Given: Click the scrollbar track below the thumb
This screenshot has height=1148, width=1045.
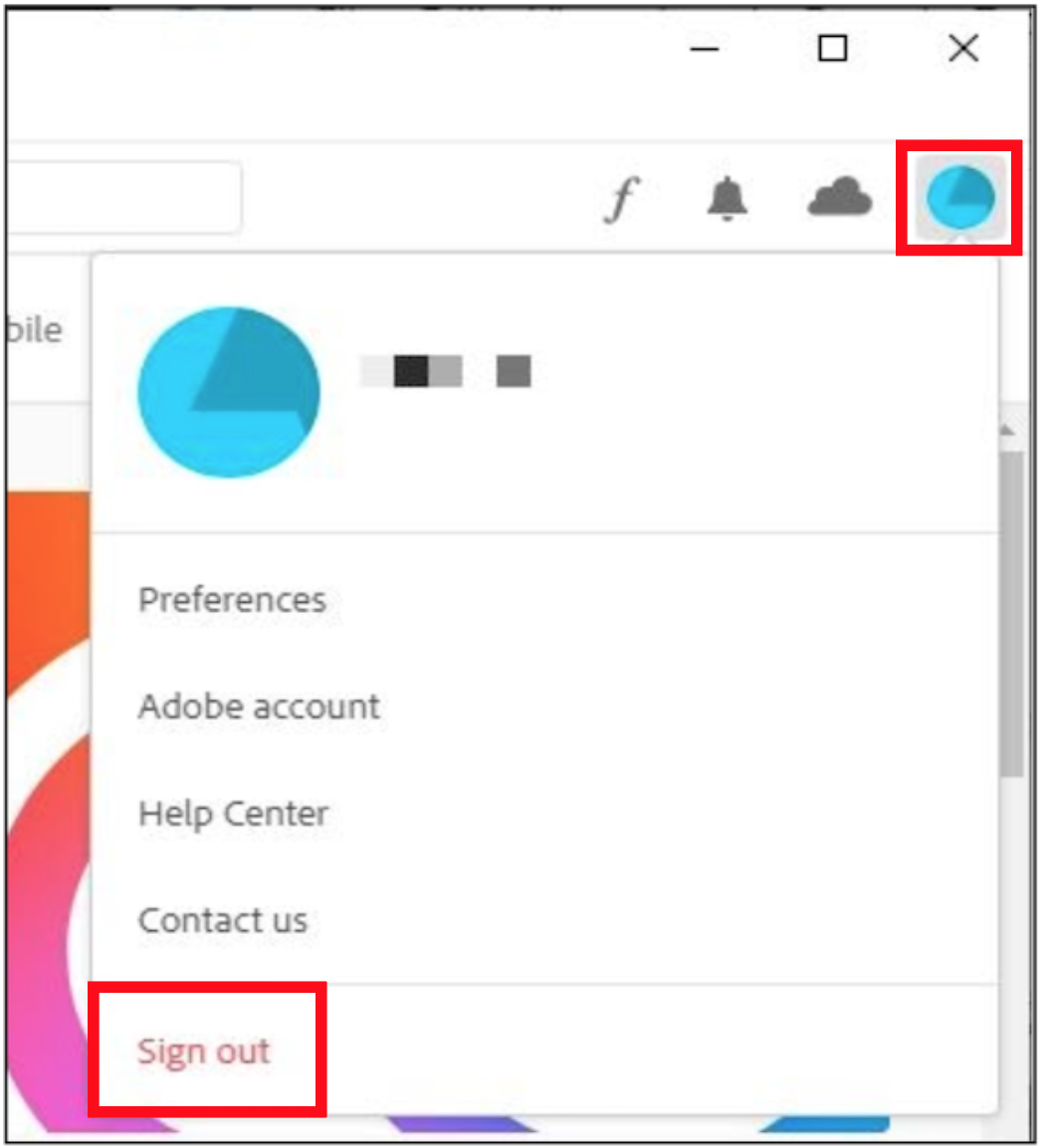Looking at the screenshot, I should 1013,944.
